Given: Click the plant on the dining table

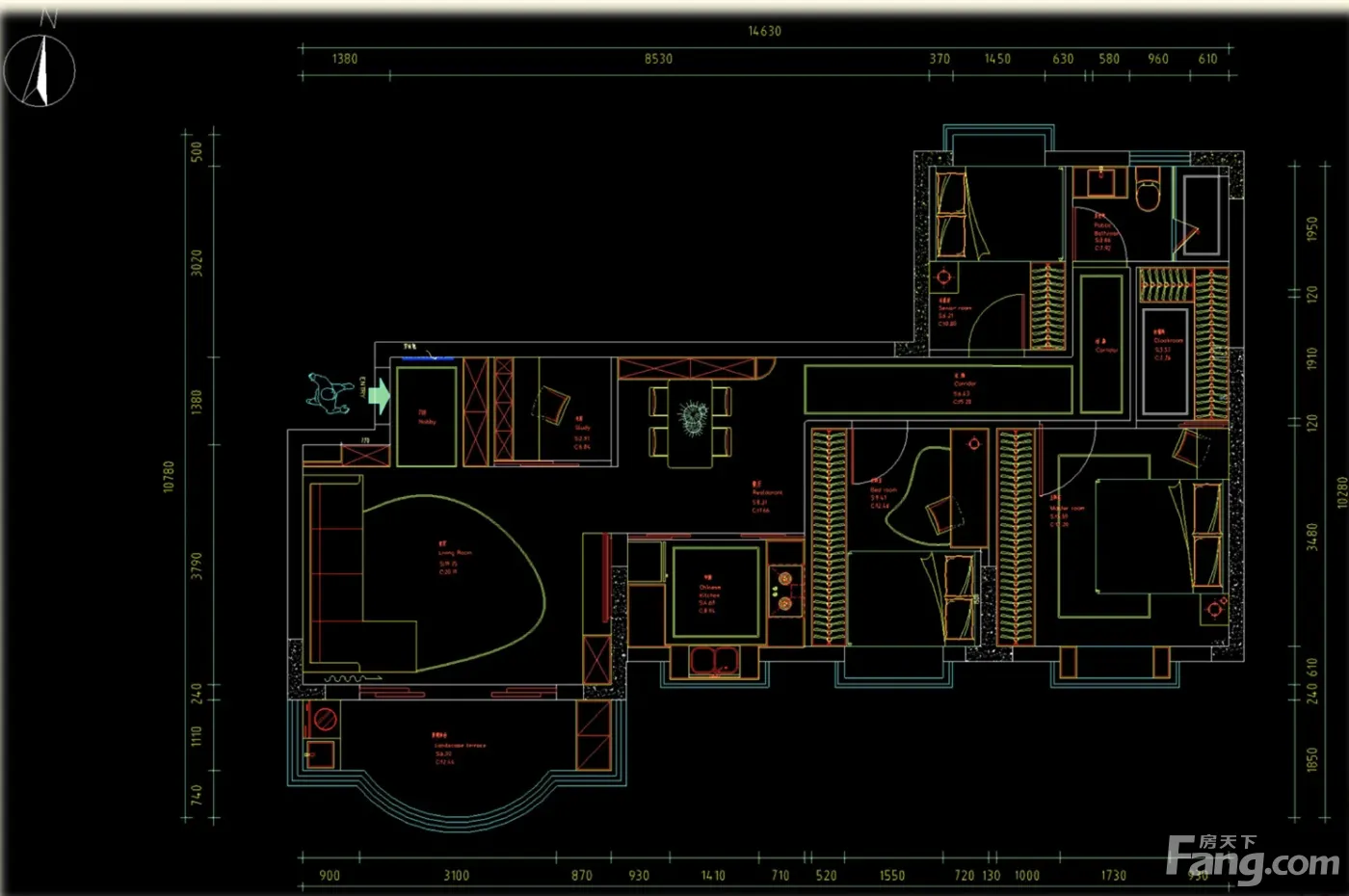Looking at the screenshot, I should coord(693,417).
